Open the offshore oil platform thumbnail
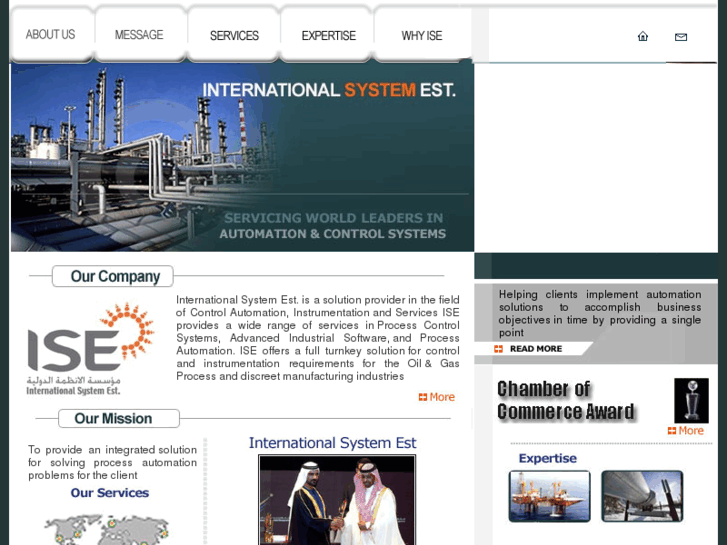 pyautogui.click(x=549, y=496)
